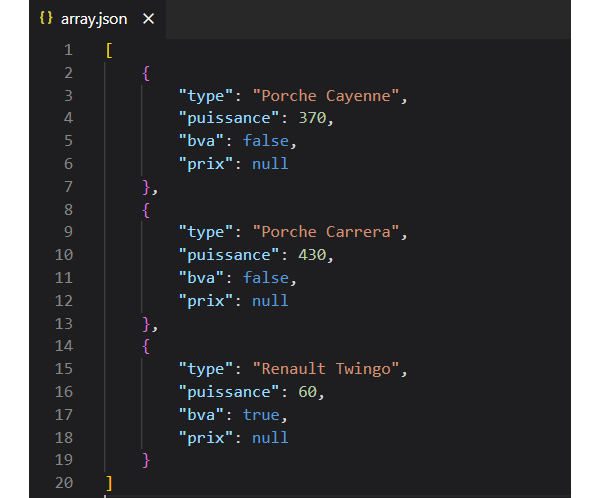
Task: Click the "Porche Carrera" string value
Action: [x=326, y=232]
